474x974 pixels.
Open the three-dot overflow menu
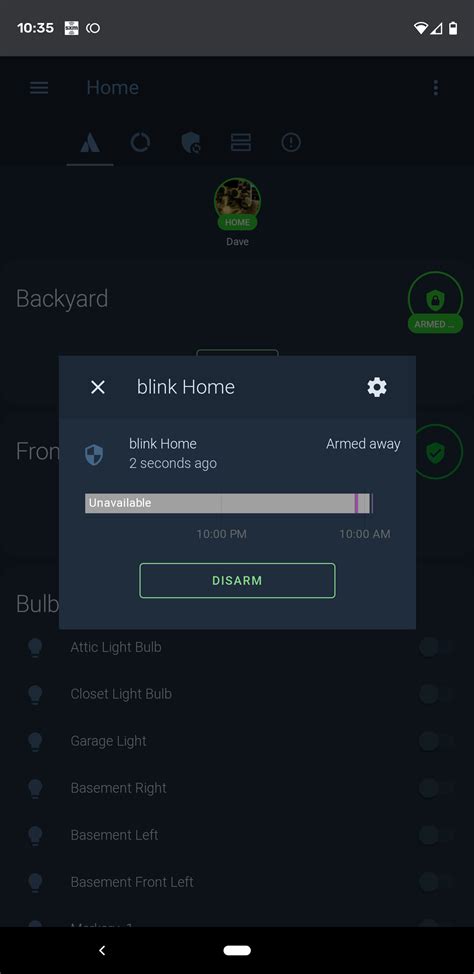pyautogui.click(x=435, y=88)
